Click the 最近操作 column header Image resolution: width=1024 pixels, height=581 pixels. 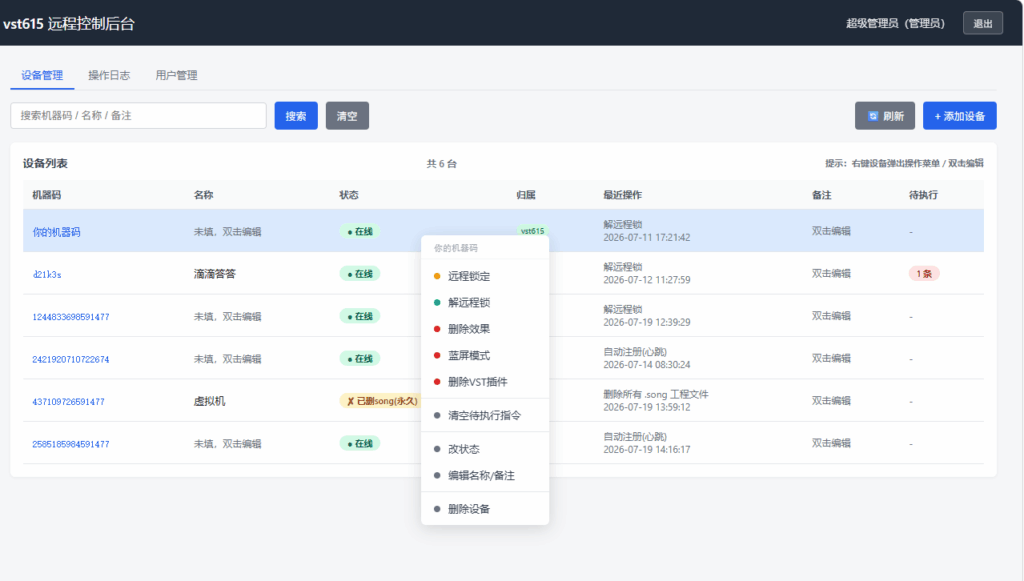[622, 195]
